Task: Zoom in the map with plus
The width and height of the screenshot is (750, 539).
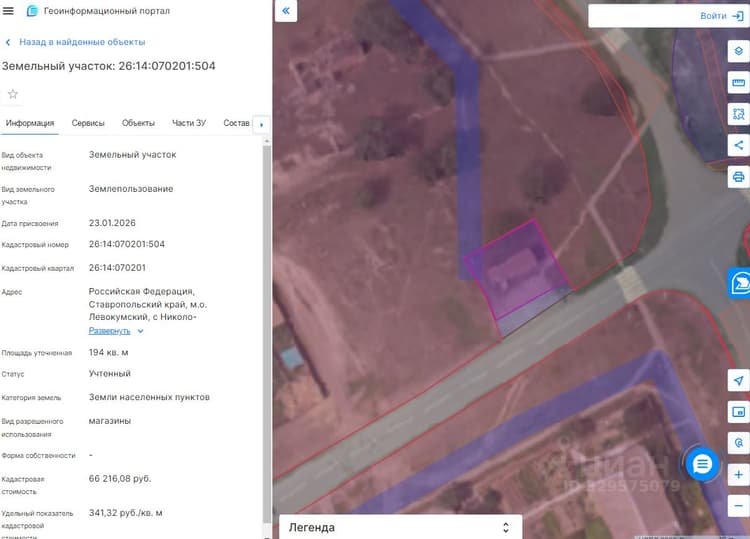Action: coord(739,474)
